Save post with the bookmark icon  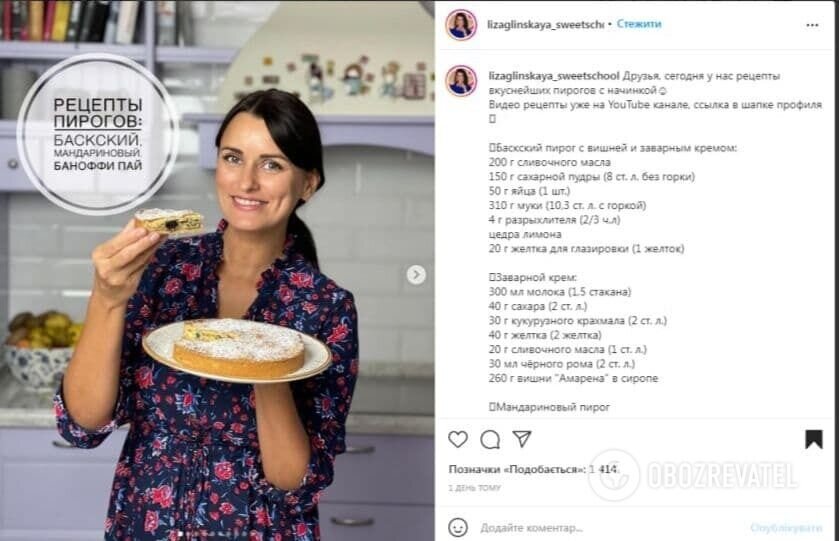click(x=814, y=439)
